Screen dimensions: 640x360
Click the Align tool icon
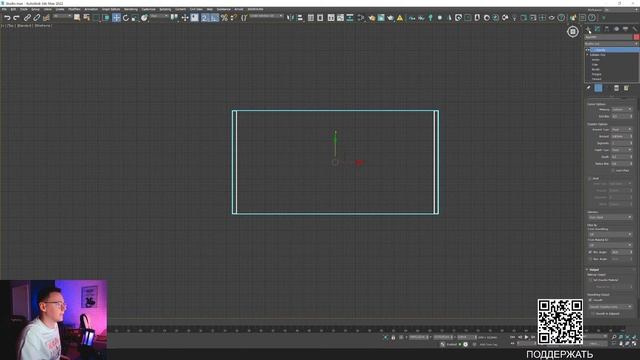pyautogui.click(x=300, y=18)
